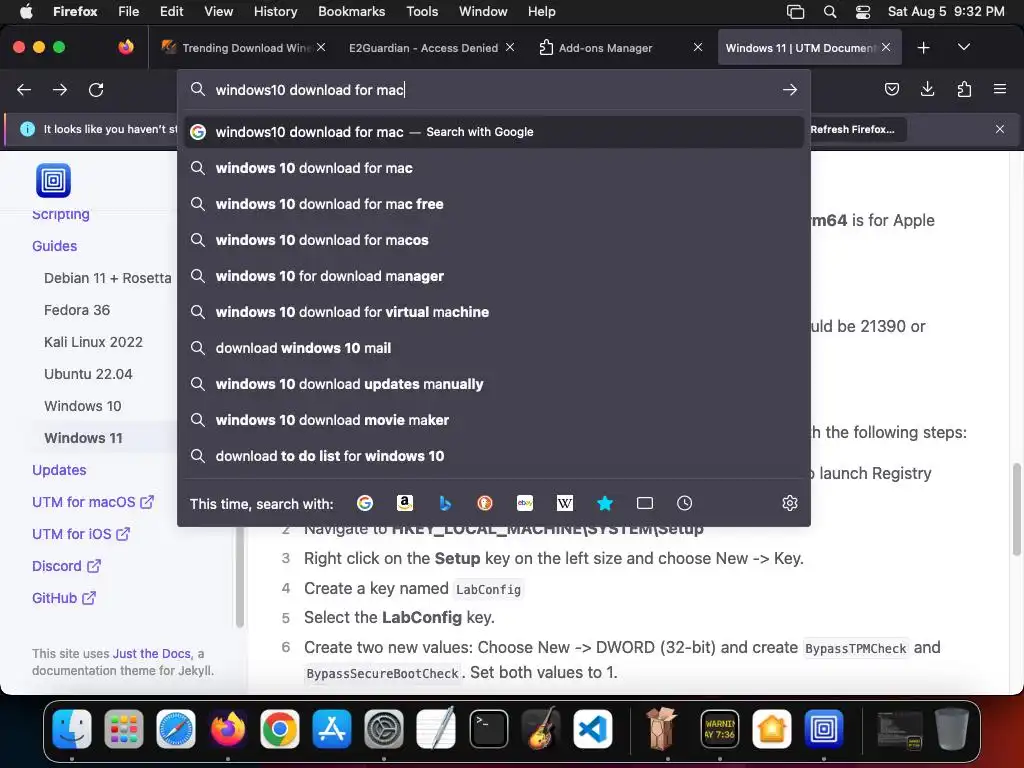
Task: Open the Downloads panel icon
Action: click(927, 89)
